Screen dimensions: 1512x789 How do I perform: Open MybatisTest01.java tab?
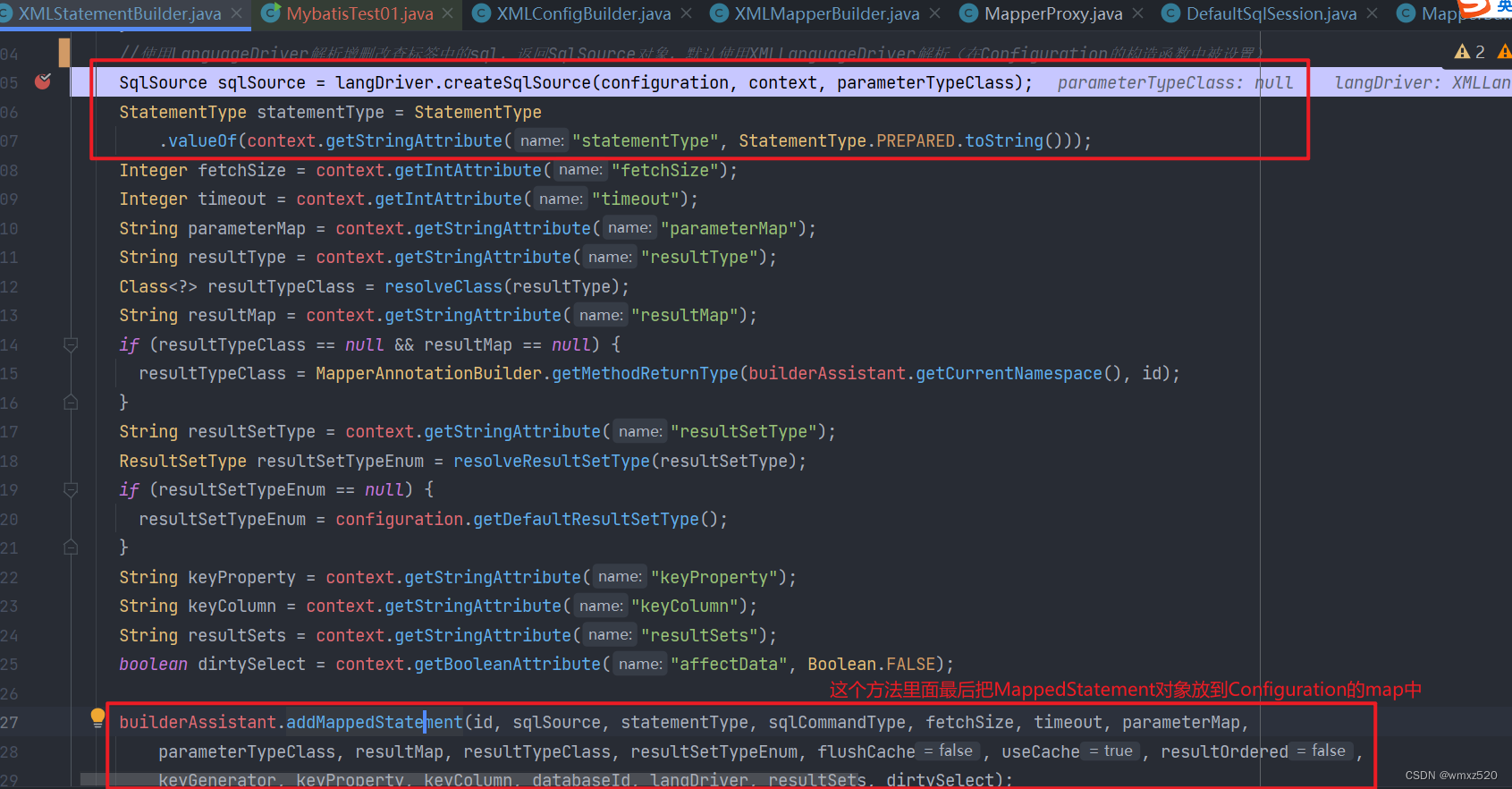pyautogui.click(x=359, y=13)
